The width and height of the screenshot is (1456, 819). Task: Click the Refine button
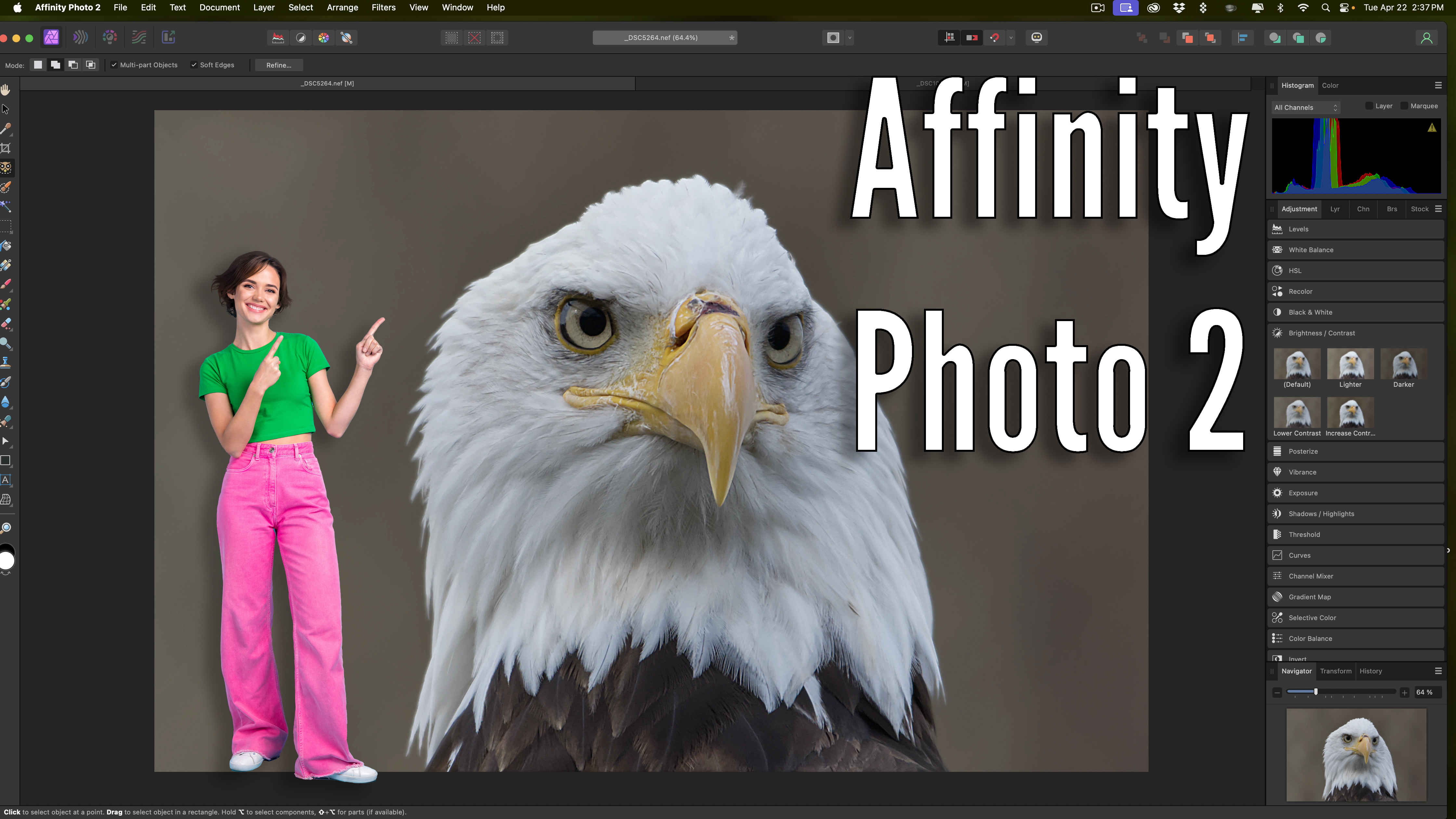pos(279,65)
